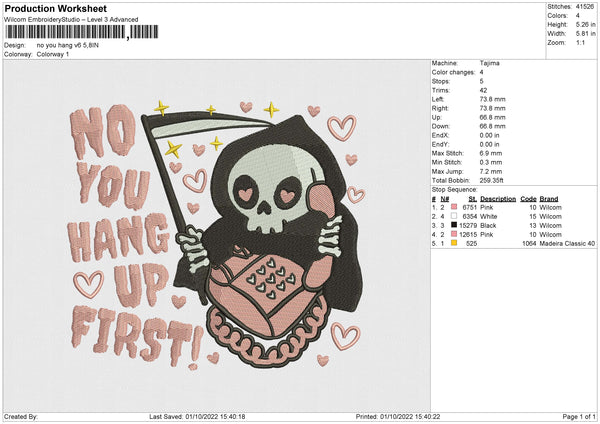
Task: Click the 'St.' column header
Action: 473,199
